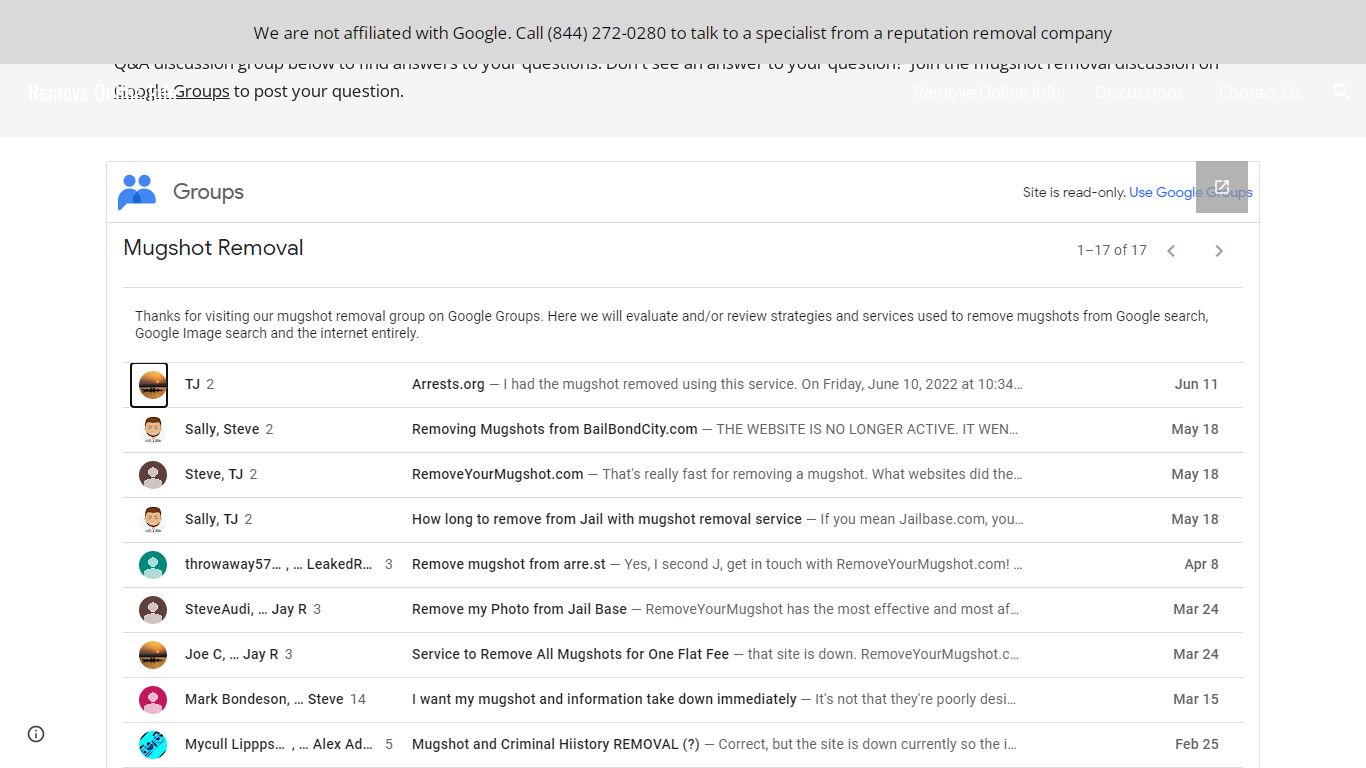Open the Contact Us menu item
Image resolution: width=1366 pixels, height=768 pixels.
click(x=1260, y=92)
